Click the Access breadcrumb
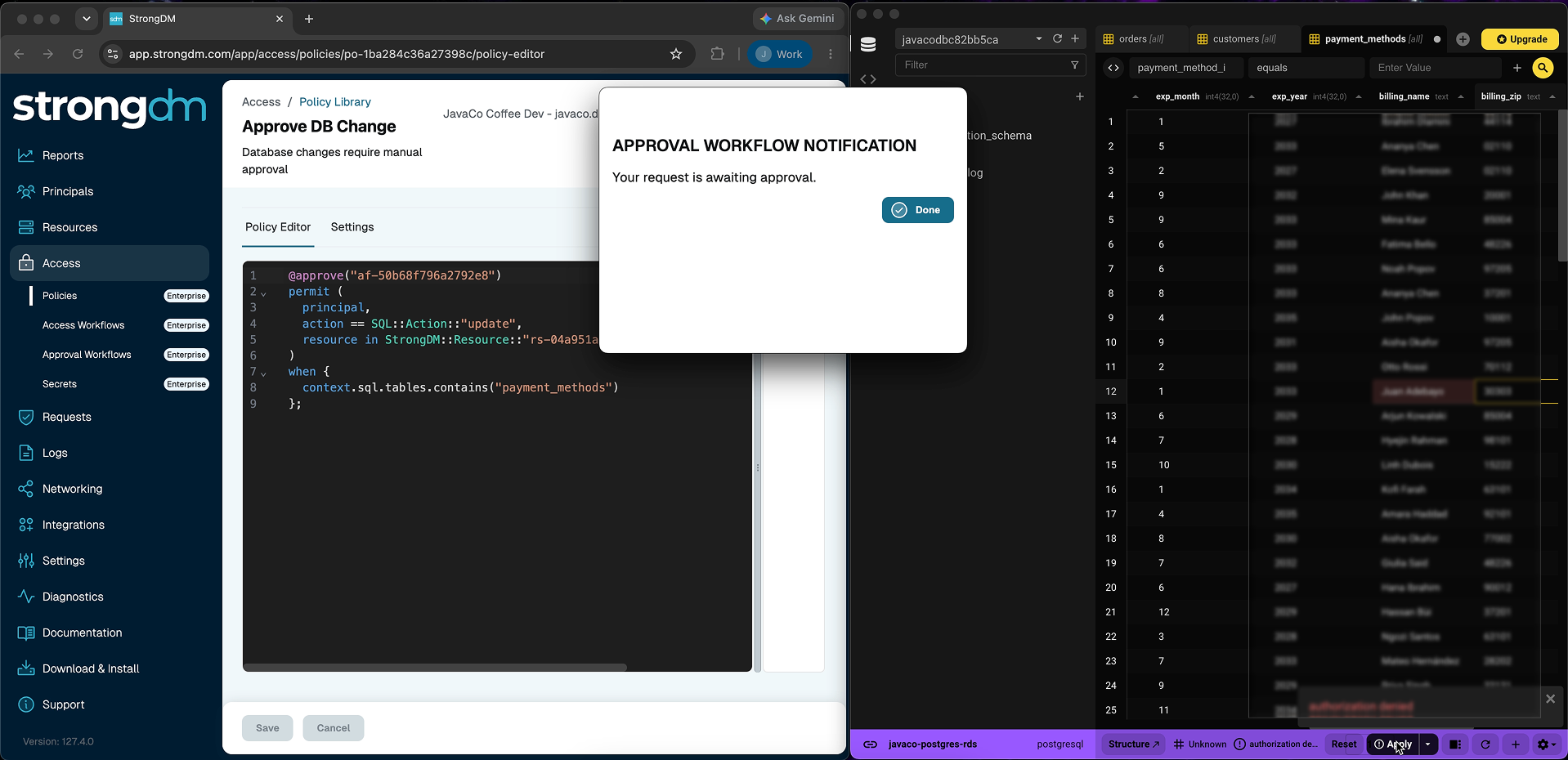This screenshot has width=1568, height=760. 261,102
